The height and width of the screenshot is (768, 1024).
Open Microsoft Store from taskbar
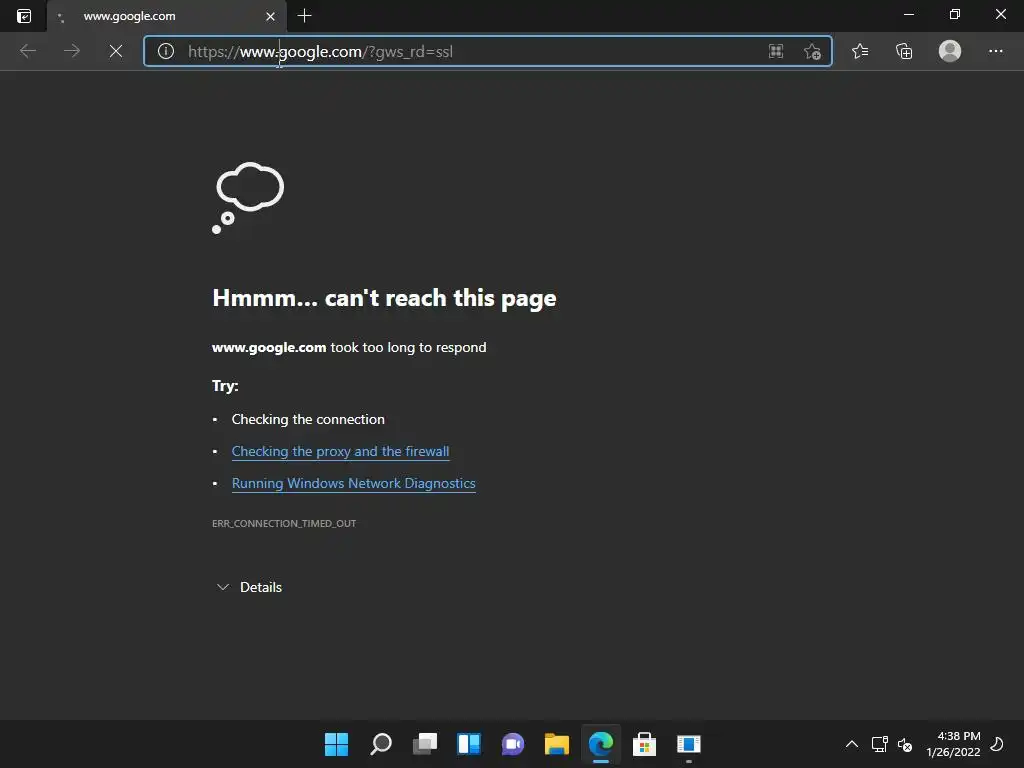click(x=645, y=744)
